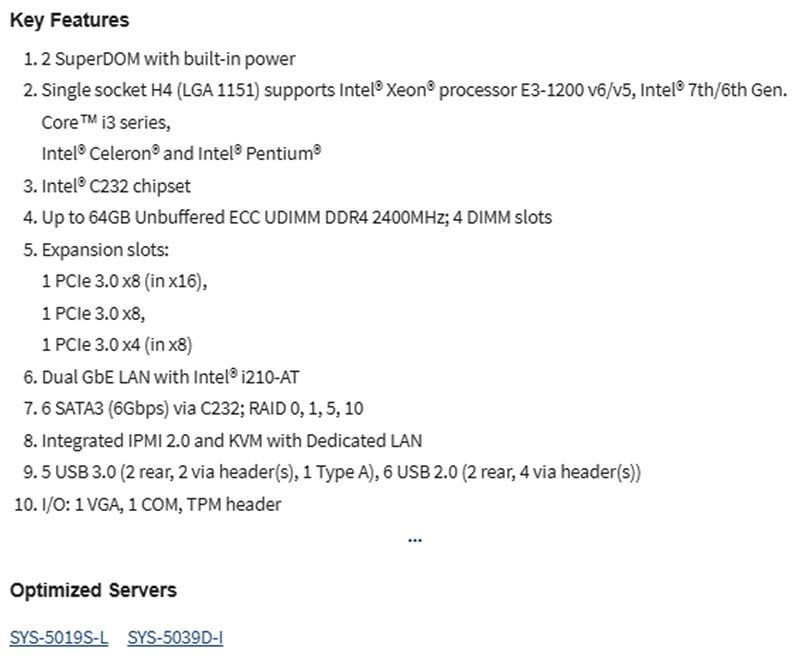Image resolution: width=800 pixels, height=660 pixels.
Task: Click the standalone PCIe 3.0 x8 line
Action: tap(93, 313)
